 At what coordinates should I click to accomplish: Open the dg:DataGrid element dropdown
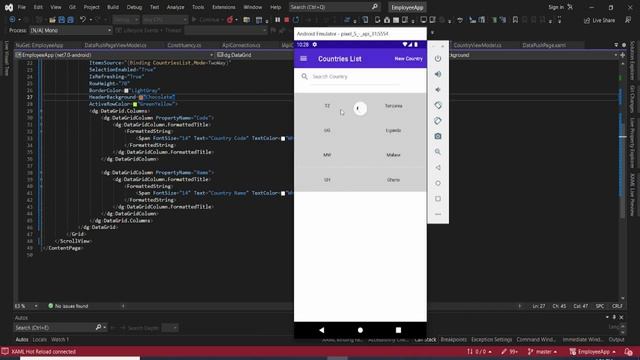254,55
